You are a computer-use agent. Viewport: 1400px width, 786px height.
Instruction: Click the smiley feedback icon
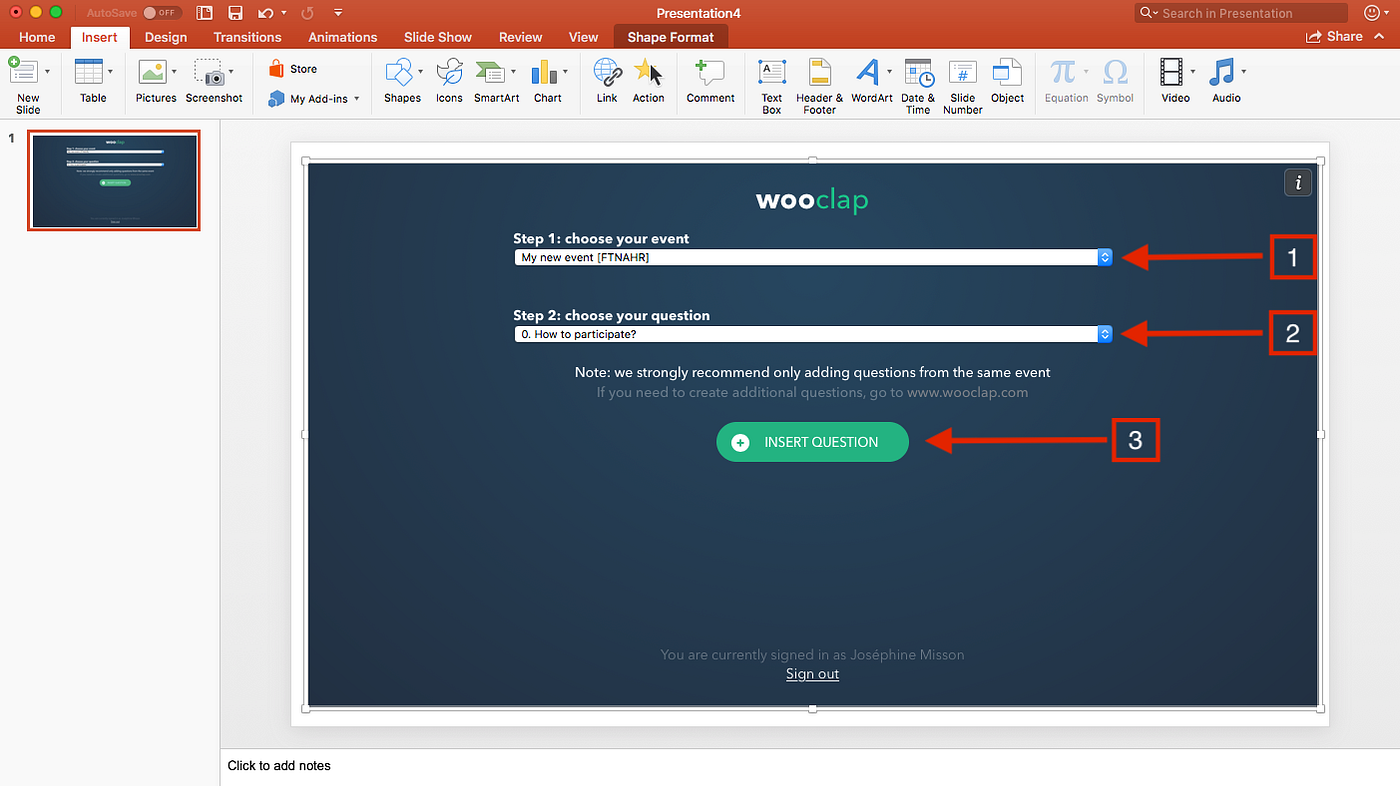[x=1373, y=13]
